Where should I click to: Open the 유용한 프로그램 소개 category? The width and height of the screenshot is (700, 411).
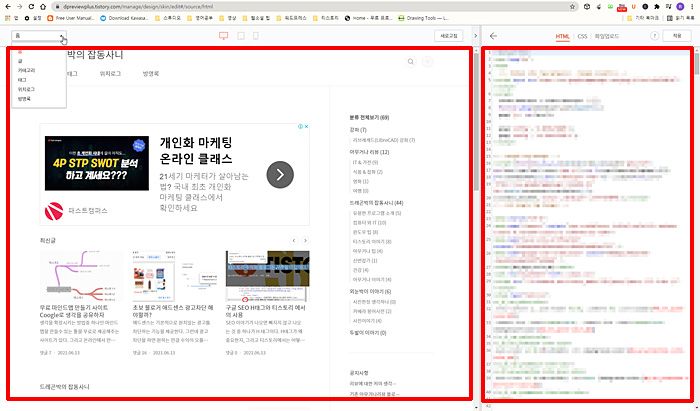(377, 213)
